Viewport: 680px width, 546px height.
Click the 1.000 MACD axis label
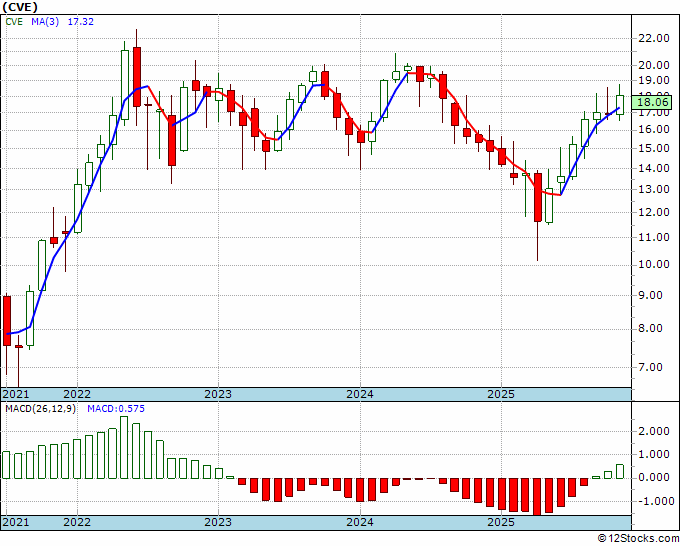click(654, 454)
